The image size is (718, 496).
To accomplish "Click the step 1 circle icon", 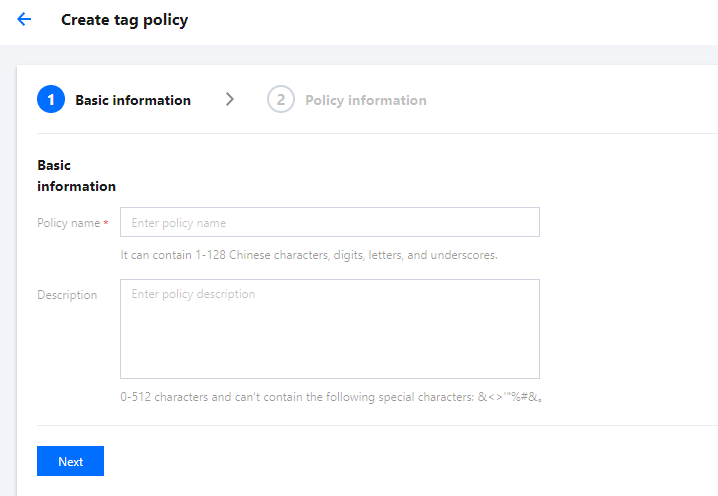I will 51,100.
